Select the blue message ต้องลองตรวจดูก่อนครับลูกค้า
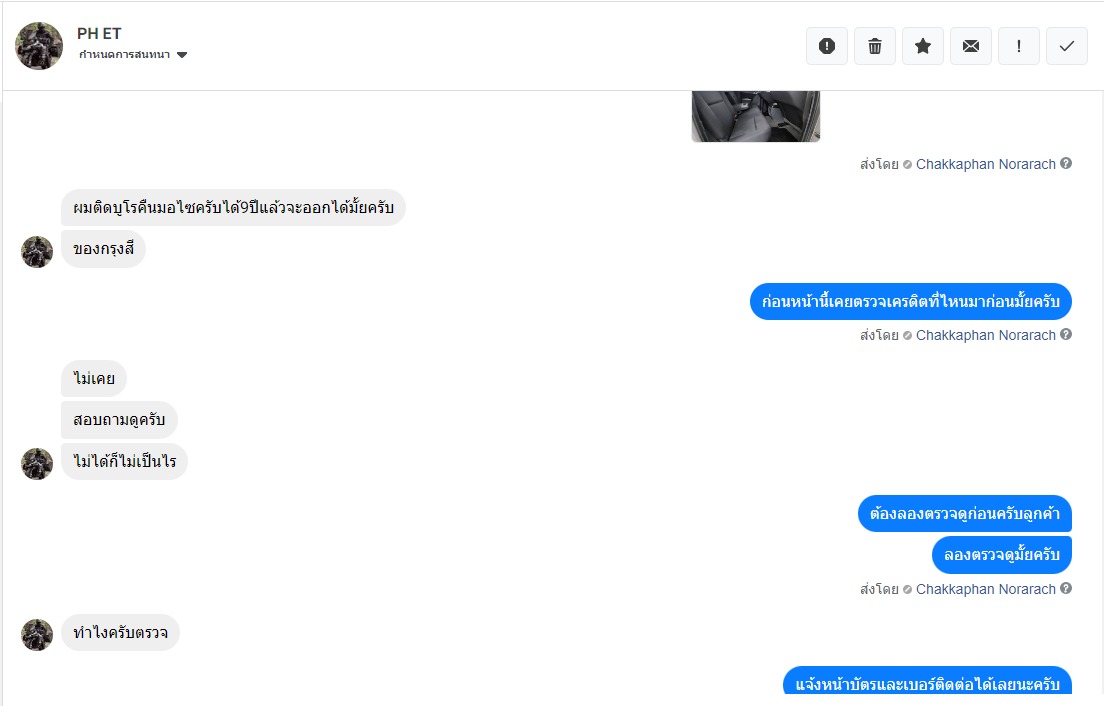 (965, 514)
